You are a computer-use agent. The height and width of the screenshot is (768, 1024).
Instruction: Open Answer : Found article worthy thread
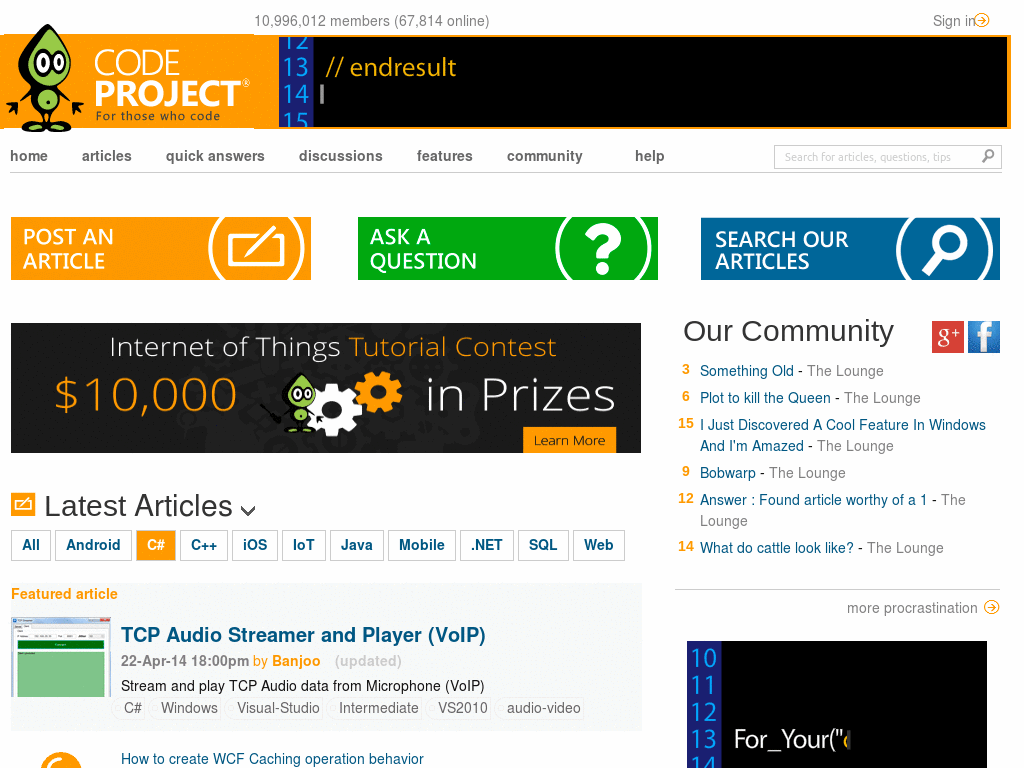pyautogui.click(x=813, y=500)
